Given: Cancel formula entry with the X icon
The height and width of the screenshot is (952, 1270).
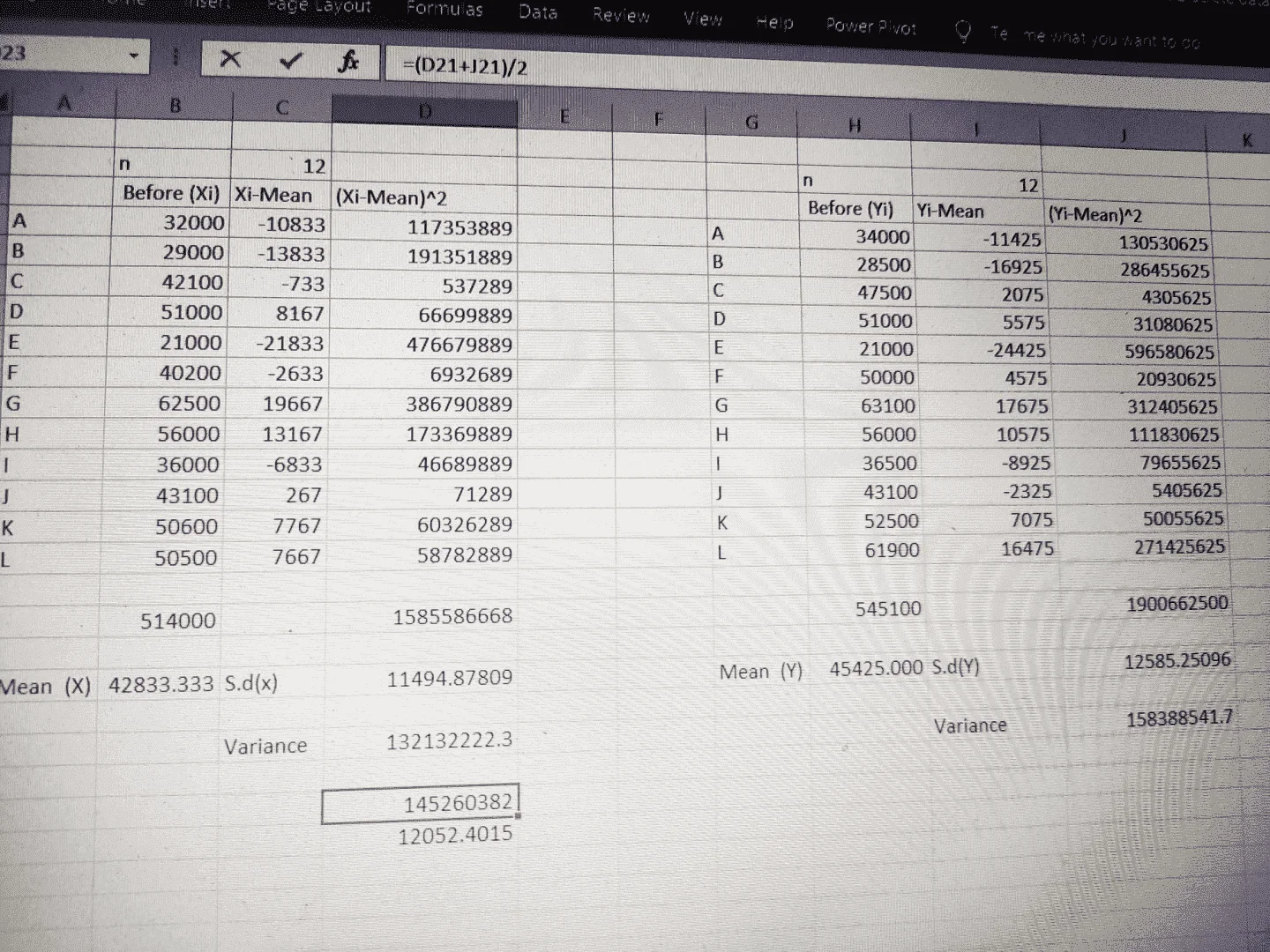Looking at the screenshot, I should 230,60.
